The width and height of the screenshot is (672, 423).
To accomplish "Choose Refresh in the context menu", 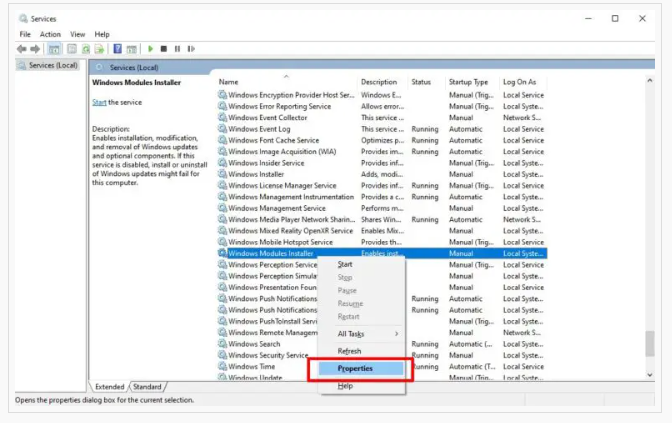I will [361, 351].
